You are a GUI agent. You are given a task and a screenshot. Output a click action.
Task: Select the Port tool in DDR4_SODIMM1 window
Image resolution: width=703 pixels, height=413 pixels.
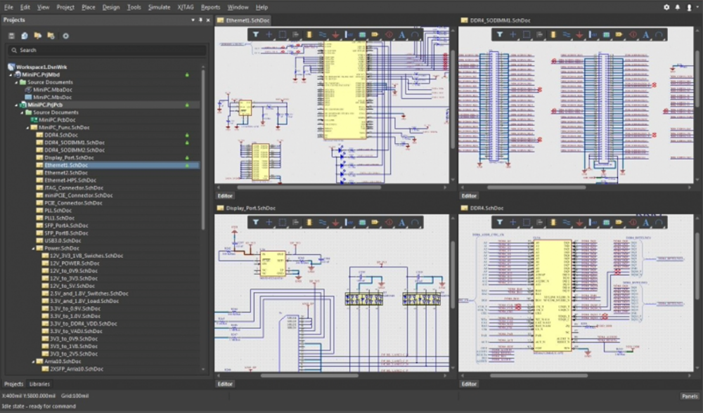619,35
